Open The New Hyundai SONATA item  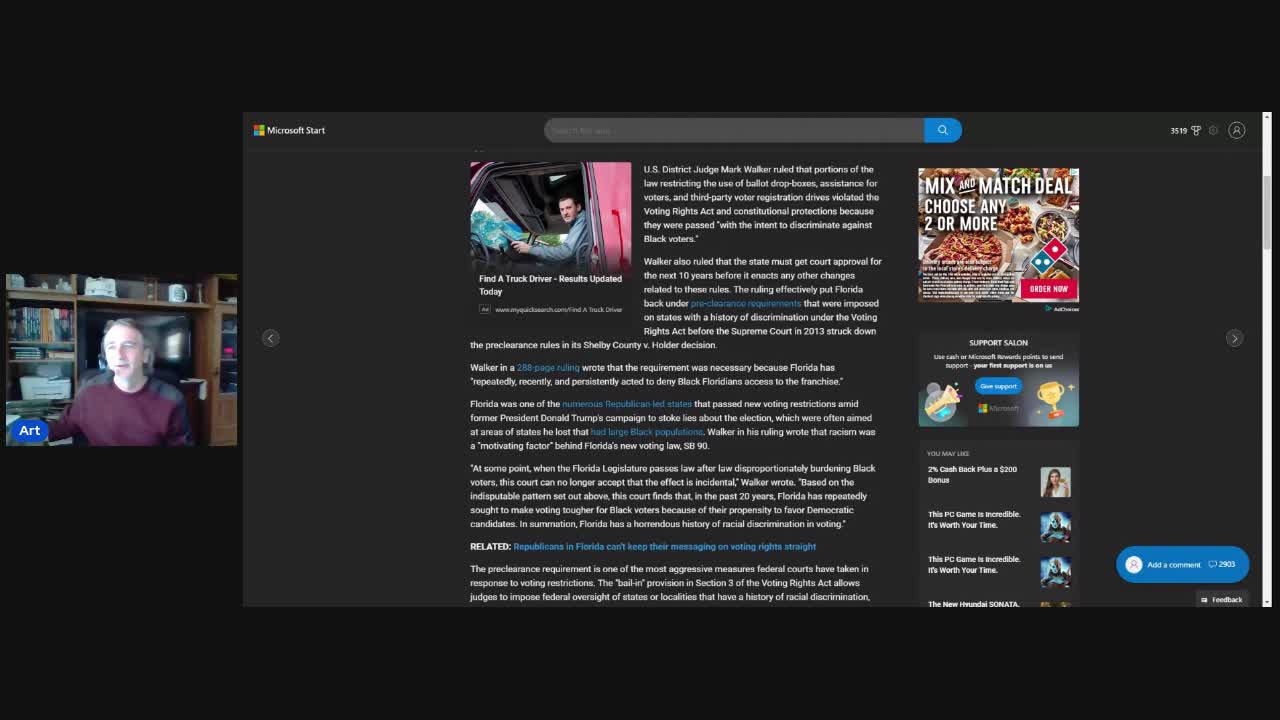(x=974, y=603)
